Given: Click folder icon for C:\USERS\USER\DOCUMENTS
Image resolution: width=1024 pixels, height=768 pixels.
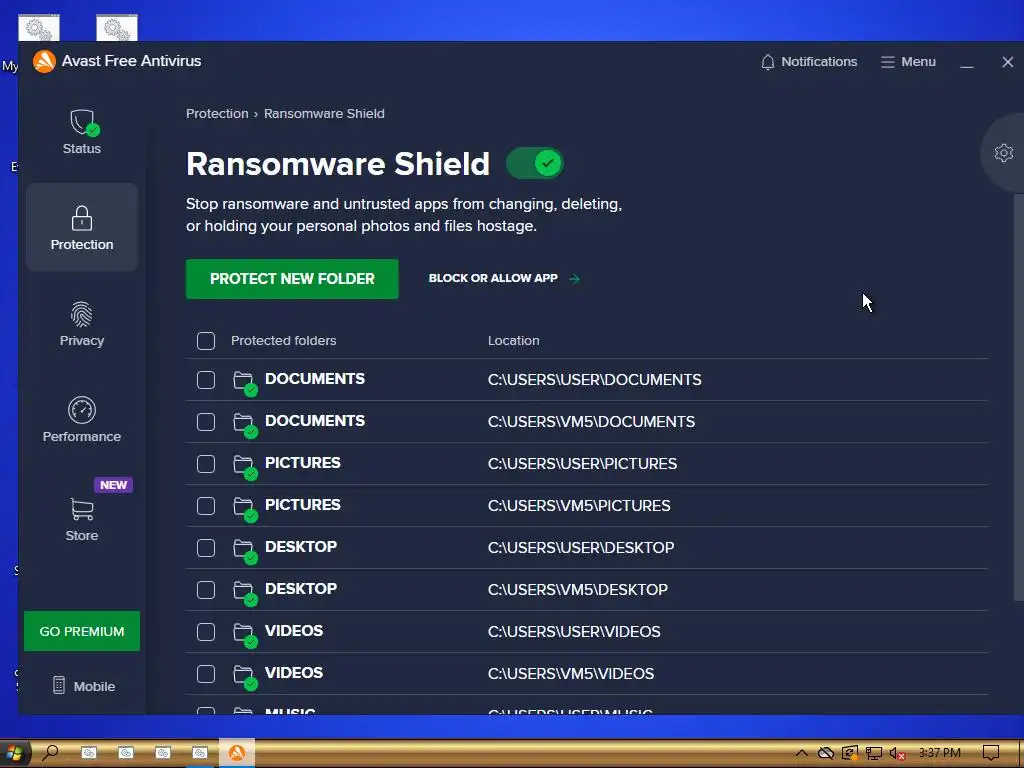Looking at the screenshot, I should click(x=245, y=382).
